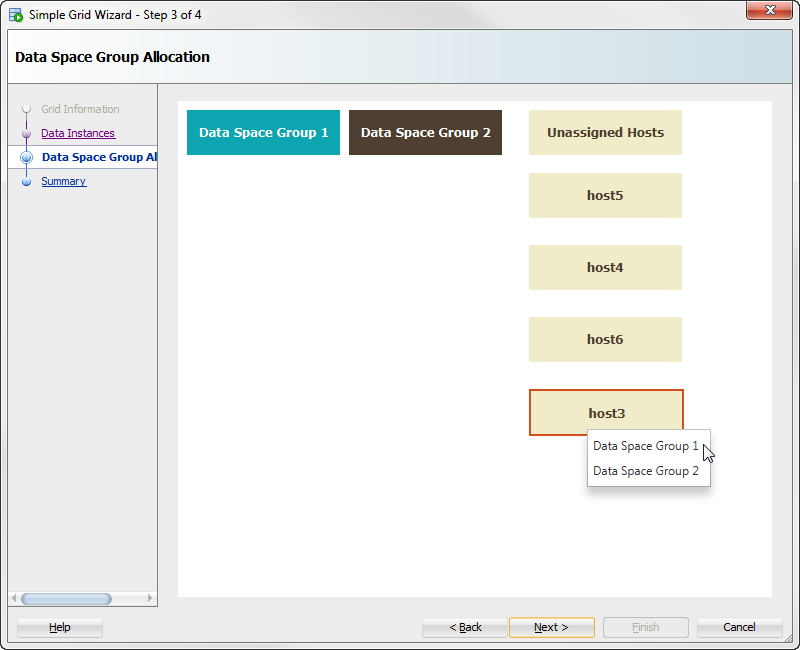Viewport: 800px width, 650px height.
Task: Select the host4 tile
Action: tap(605, 267)
